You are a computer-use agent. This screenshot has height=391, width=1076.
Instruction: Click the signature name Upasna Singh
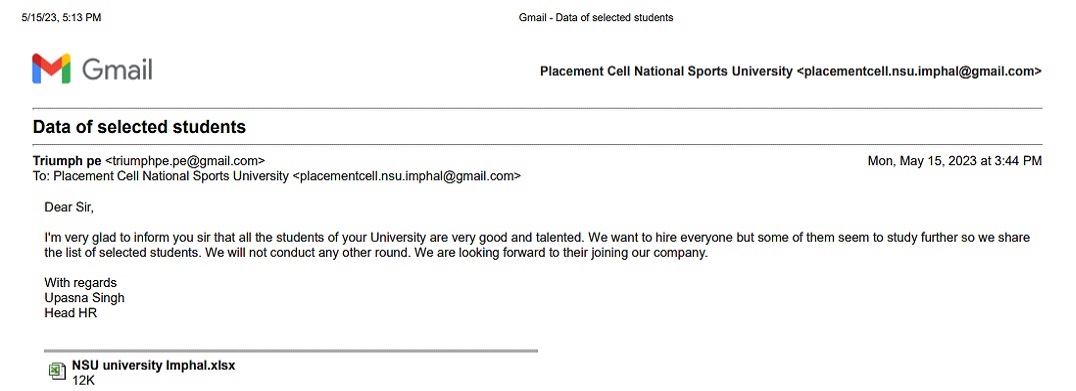click(x=84, y=298)
